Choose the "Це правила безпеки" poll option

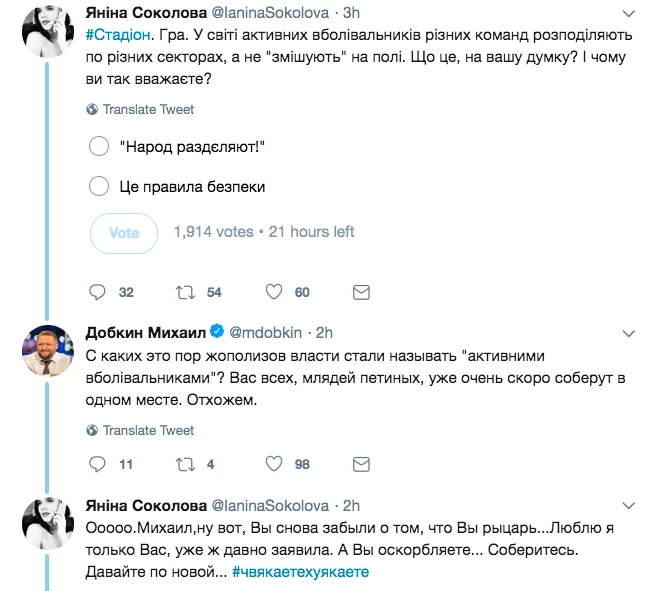[x=99, y=186]
